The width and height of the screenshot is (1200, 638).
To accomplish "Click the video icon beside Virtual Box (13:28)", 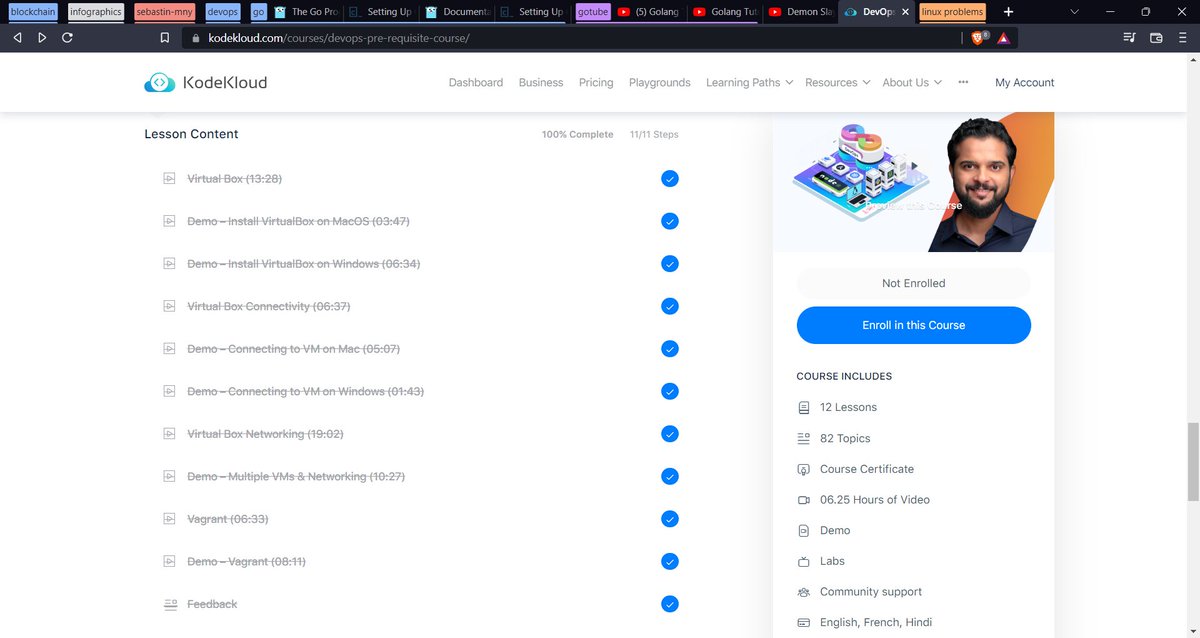I will (170, 179).
